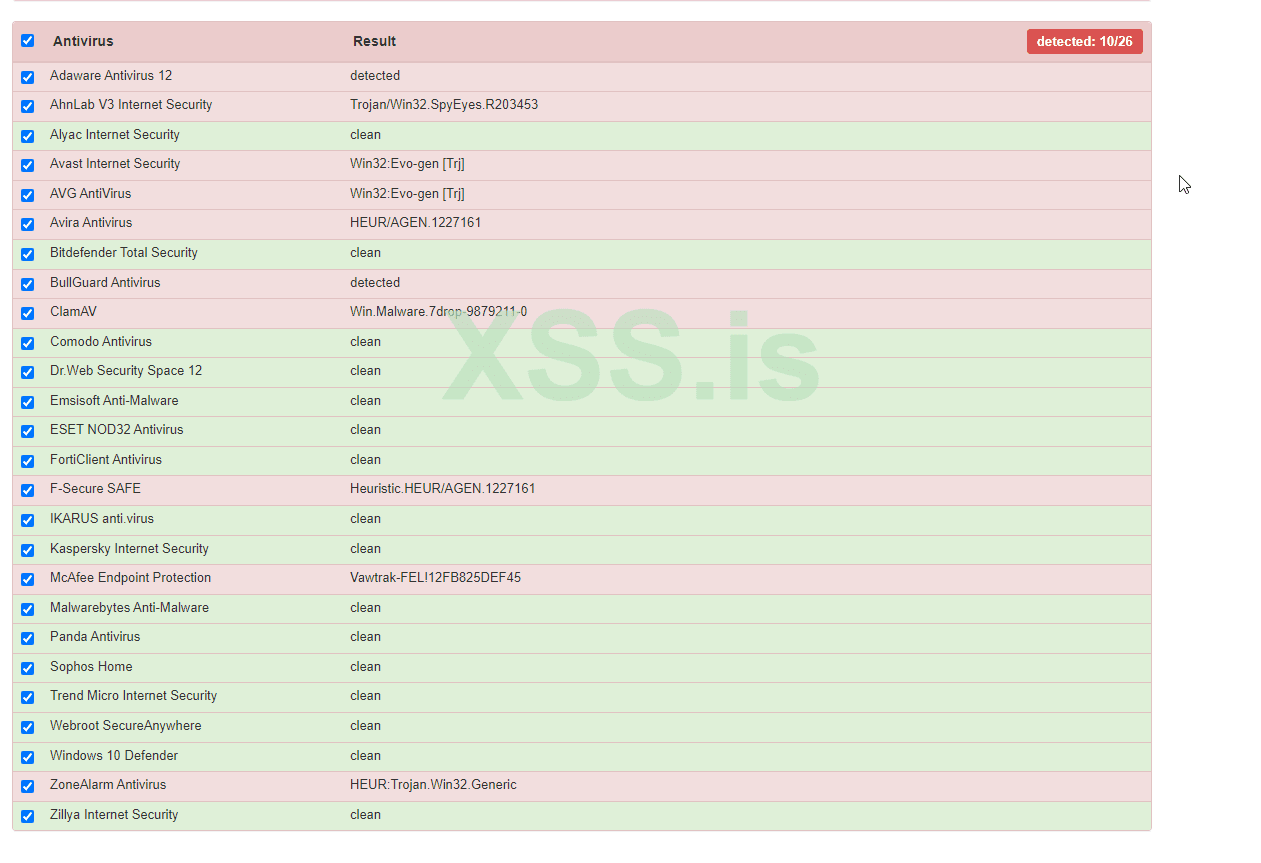Image resolution: width=1261 pixels, height=863 pixels.
Task: Toggle the FortiClient Antivirus checkbox
Action: [28, 461]
